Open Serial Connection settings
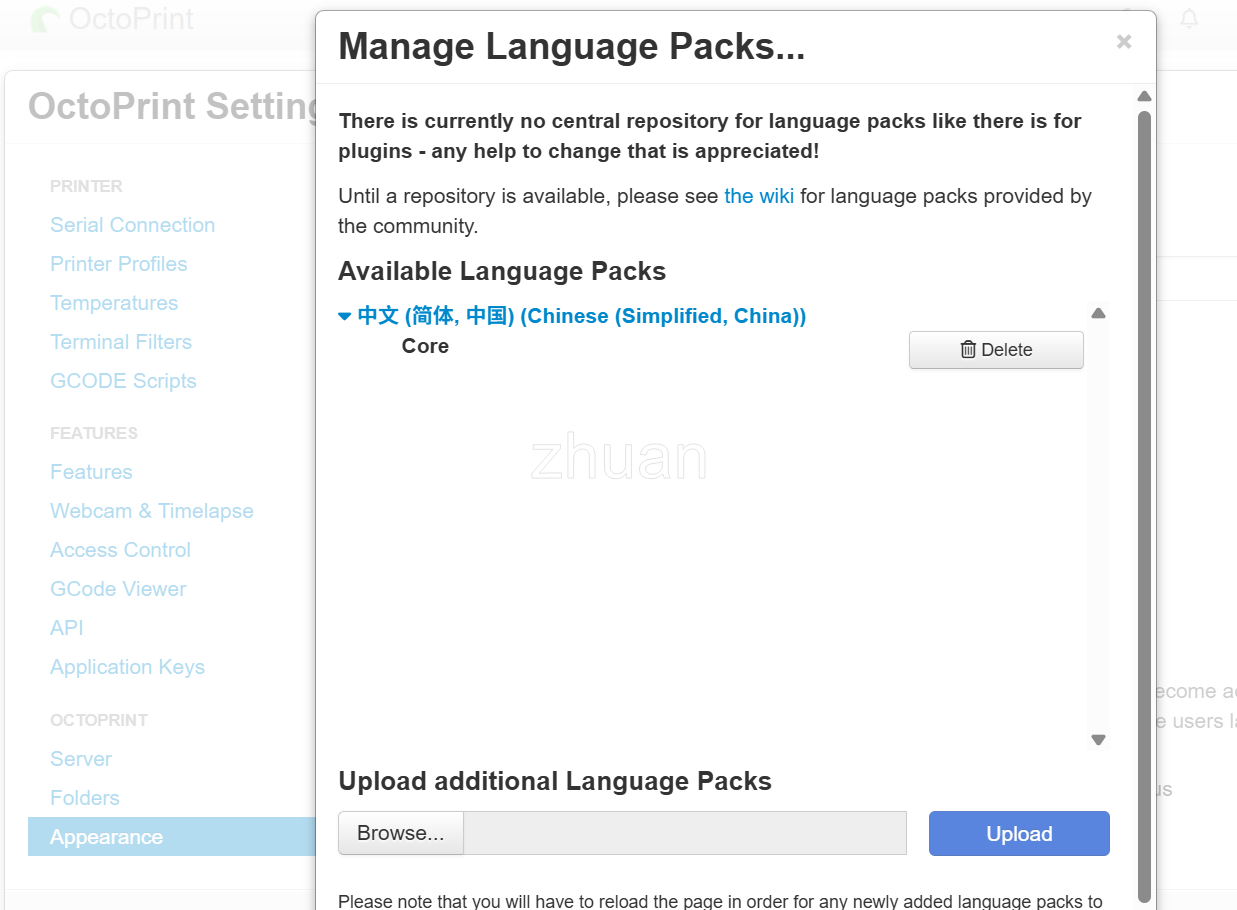Screen dimensions: 1237x910 133,225
